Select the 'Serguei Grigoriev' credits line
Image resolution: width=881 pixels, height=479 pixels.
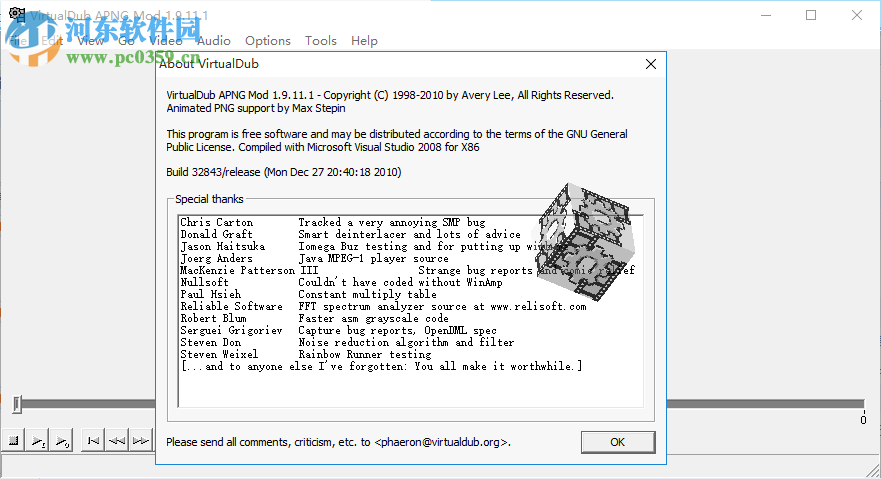click(x=338, y=331)
